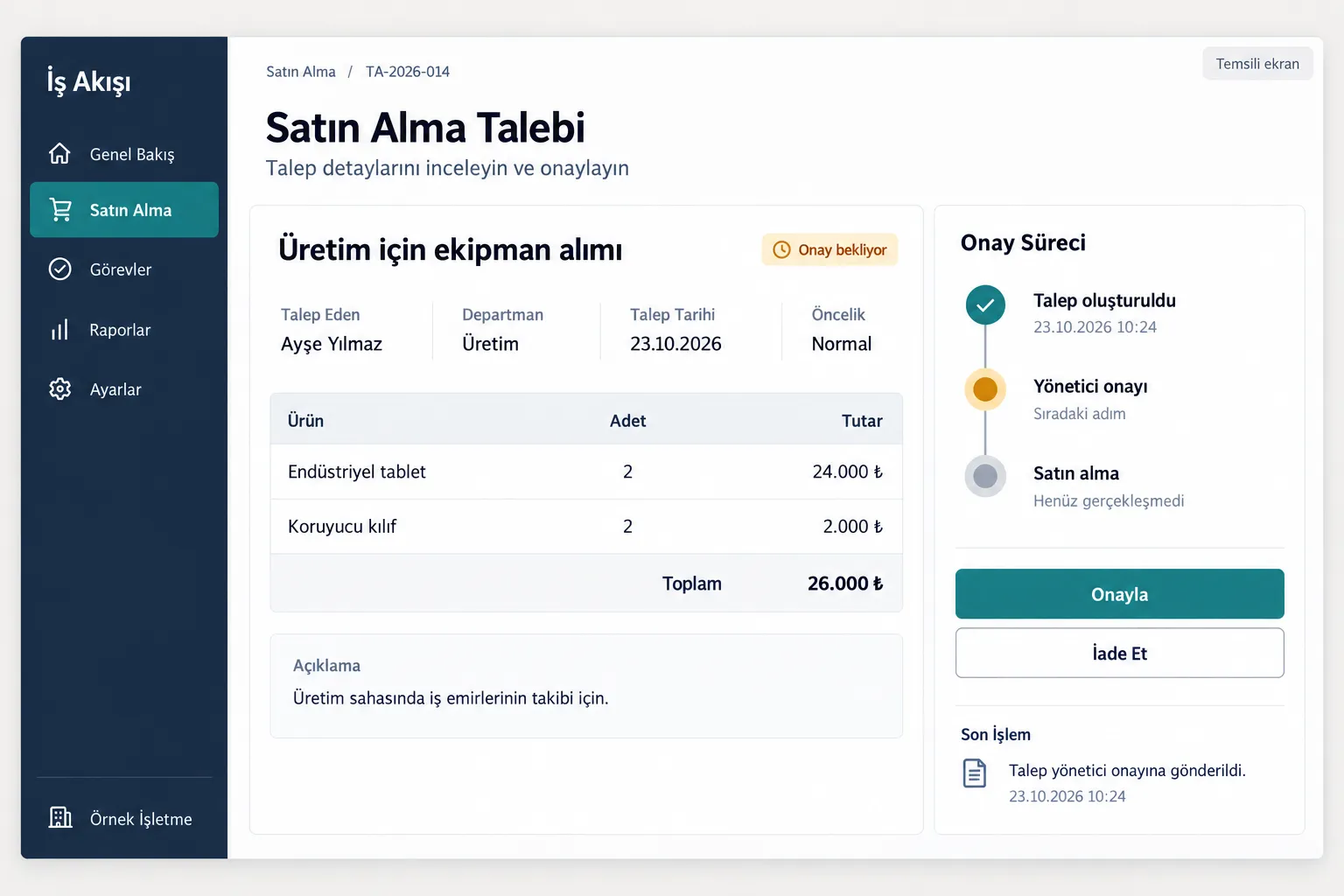Image resolution: width=1344 pixels, height=896 pixels.
Task: Click the 26.000 ₺ total value
Action: point(845,584)
